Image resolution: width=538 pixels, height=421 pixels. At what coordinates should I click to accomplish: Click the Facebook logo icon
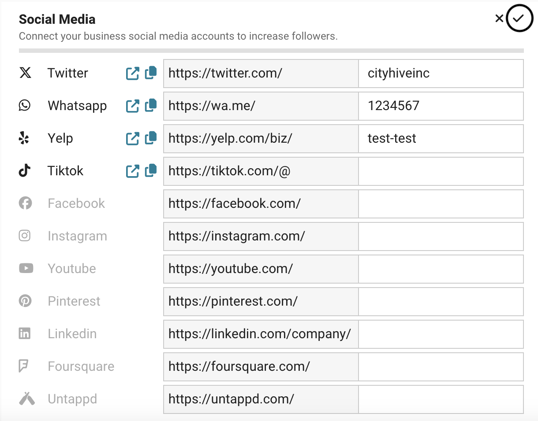(x=25, y=203)
